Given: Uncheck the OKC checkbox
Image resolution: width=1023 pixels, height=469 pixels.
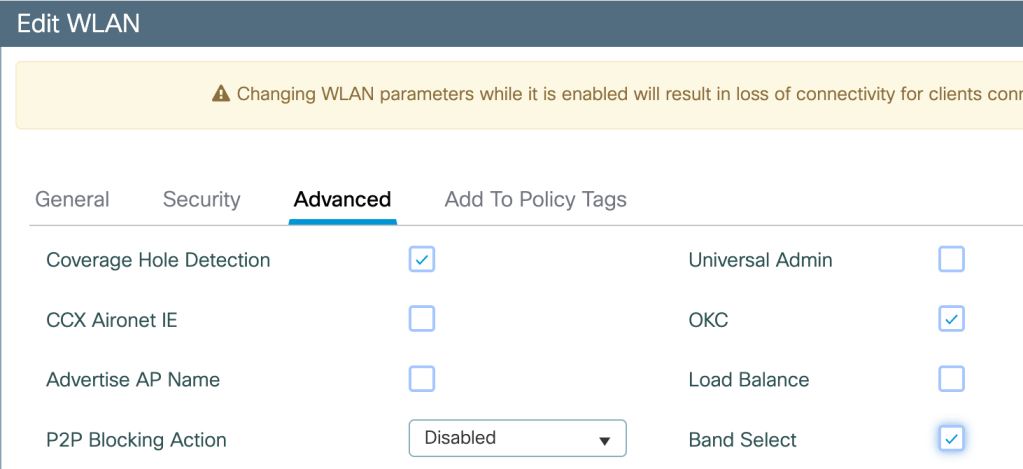Looking at the screenshot, I should pyautogui.click(x=951, y=319).
